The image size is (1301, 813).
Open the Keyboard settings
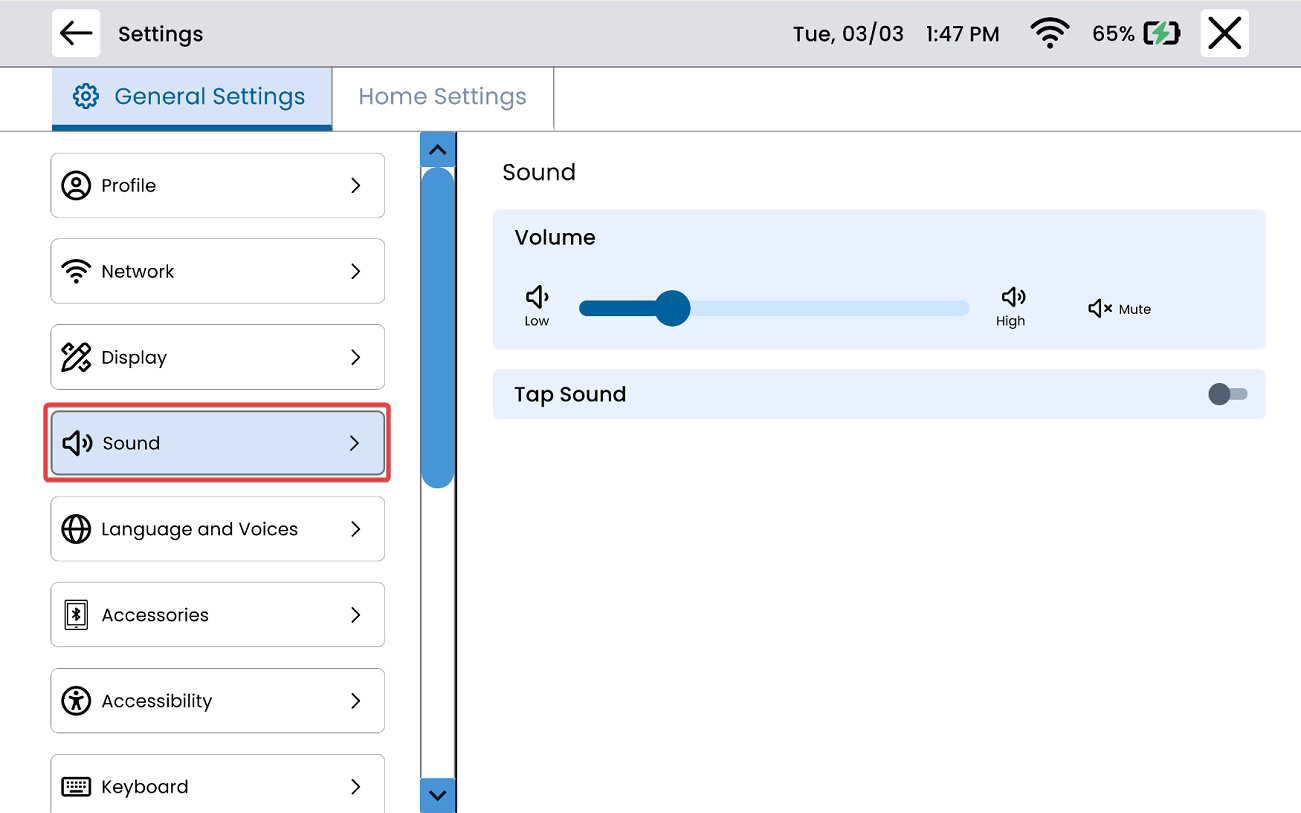(x=217, y=785)
